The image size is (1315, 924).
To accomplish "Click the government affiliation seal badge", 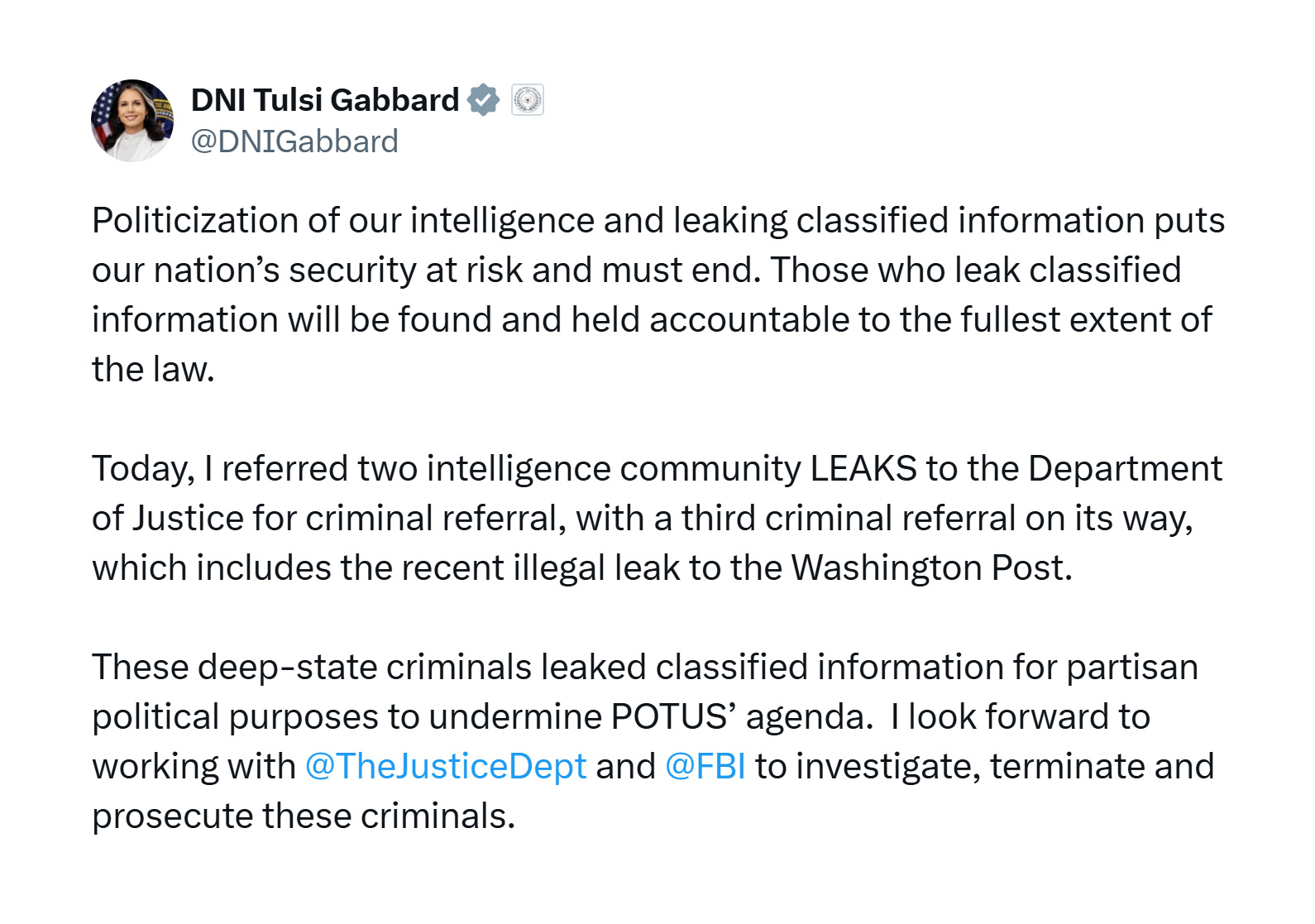I will pos(528,100).
